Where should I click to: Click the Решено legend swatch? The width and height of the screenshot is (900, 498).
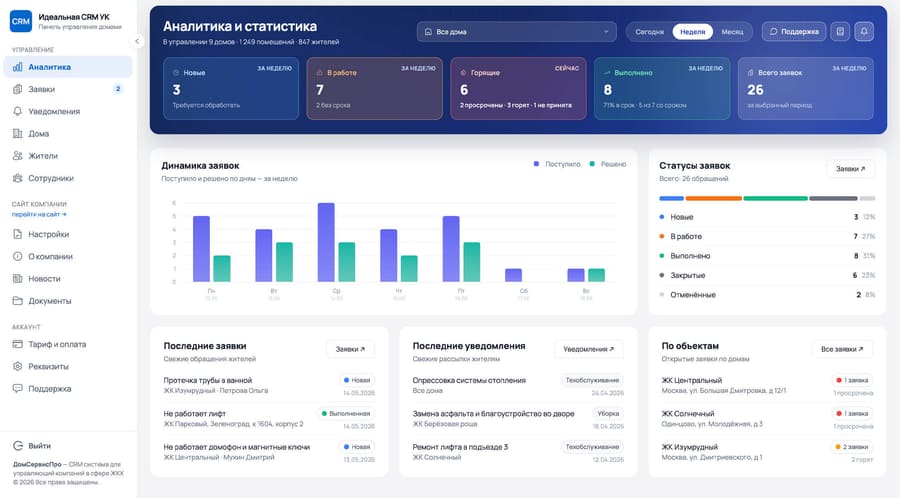pos(592,164)
